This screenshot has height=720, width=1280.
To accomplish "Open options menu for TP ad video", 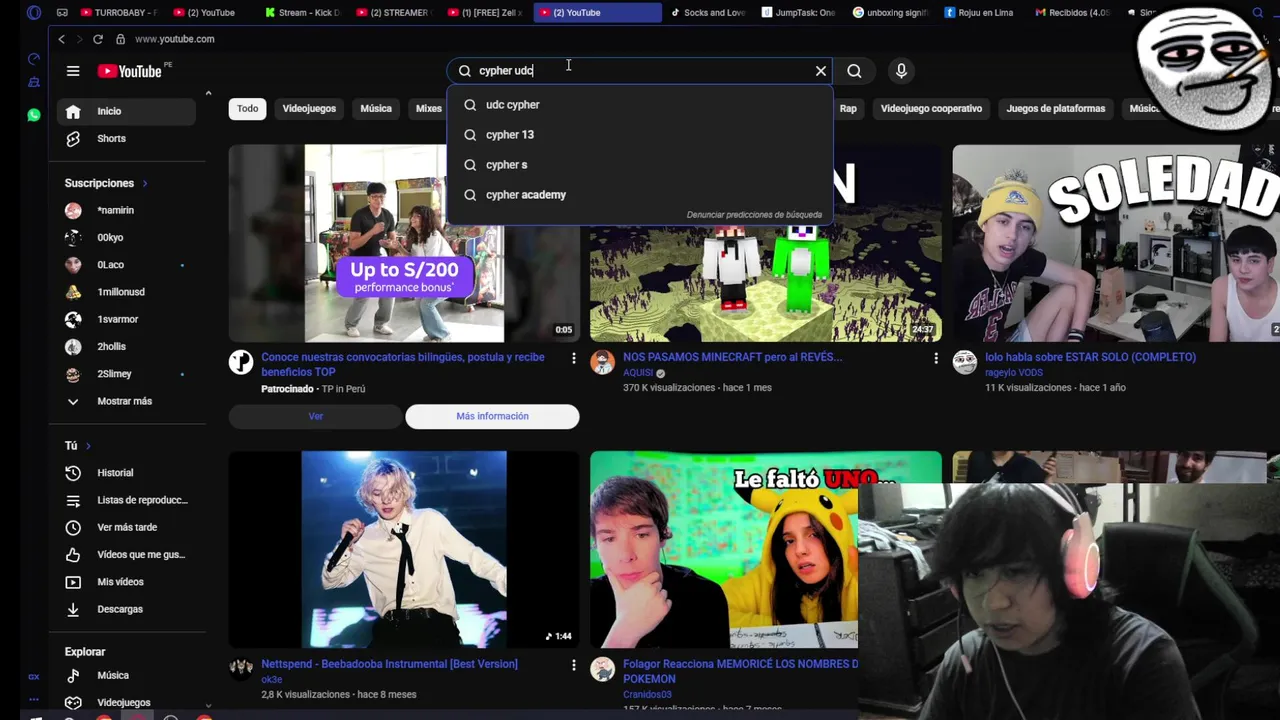I will (573, 358).
